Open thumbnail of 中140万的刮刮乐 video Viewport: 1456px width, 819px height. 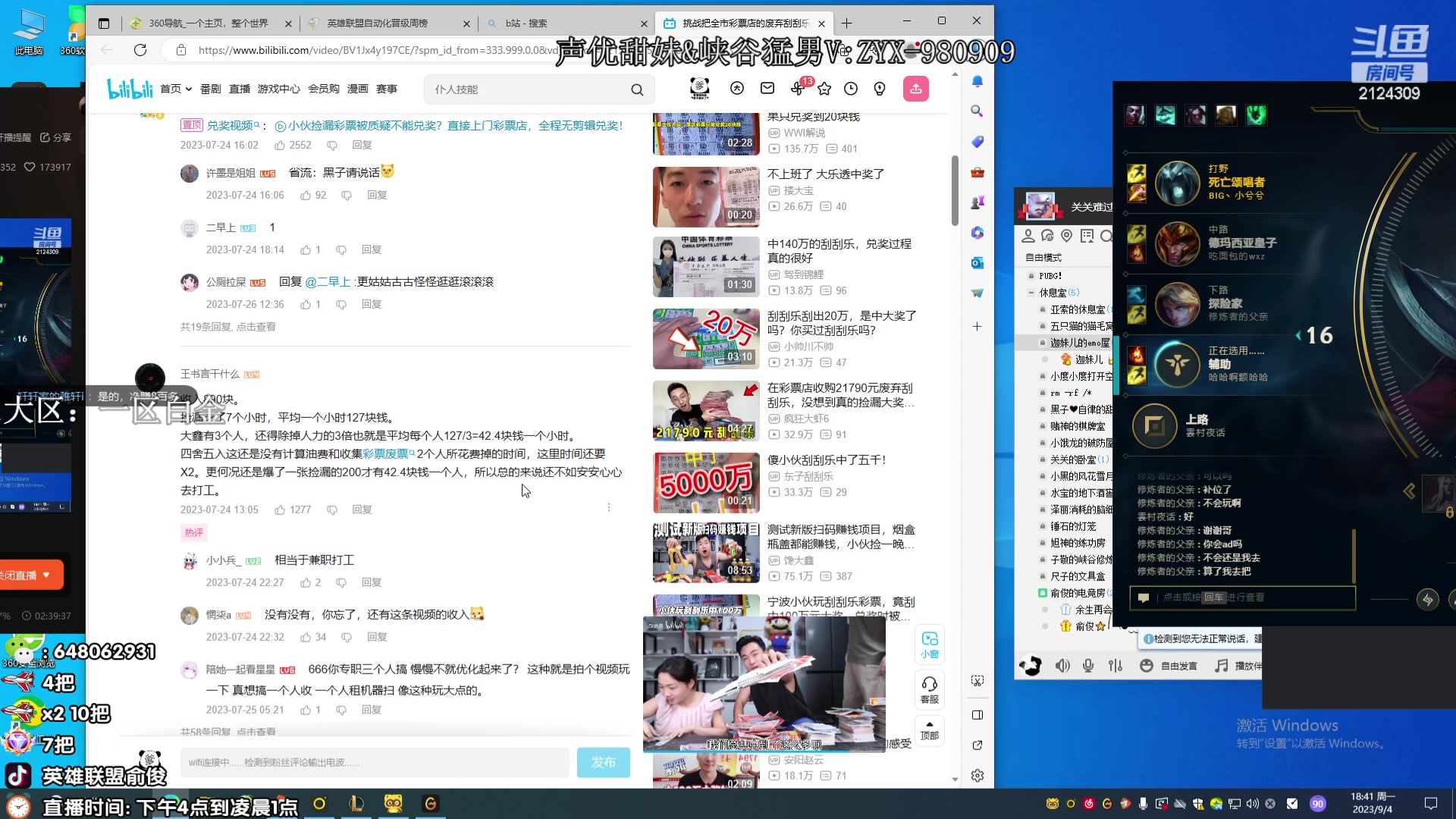click(x=706, y=267)
